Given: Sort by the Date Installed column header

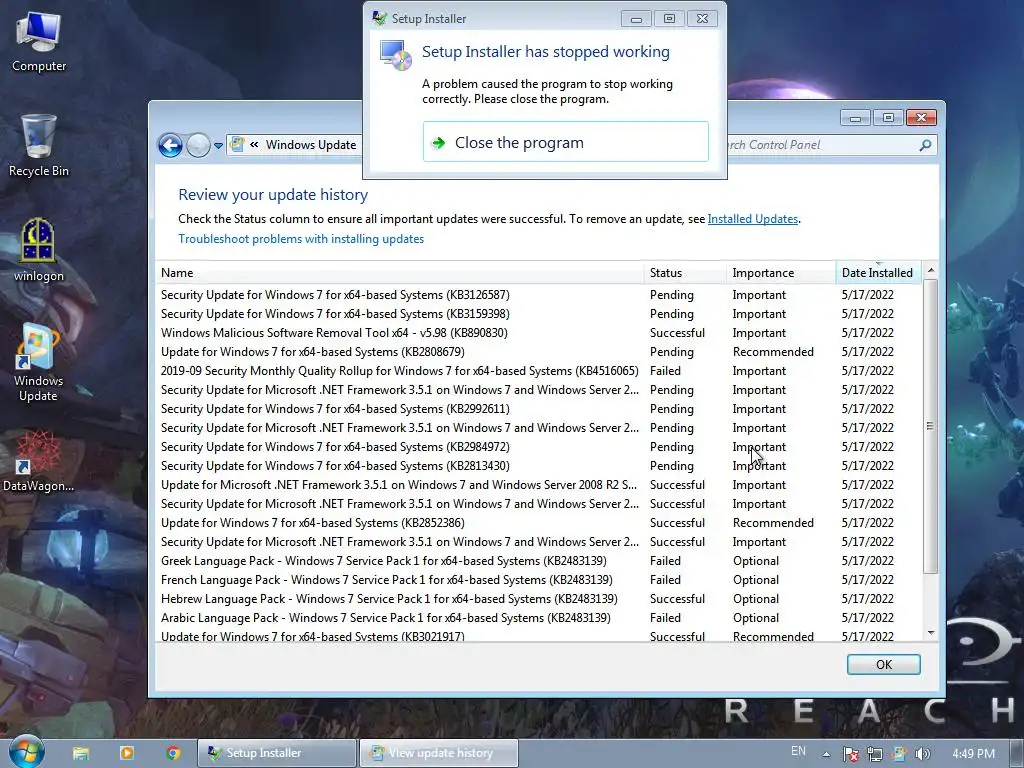Looking at the screenshot, I should point(878,273).
